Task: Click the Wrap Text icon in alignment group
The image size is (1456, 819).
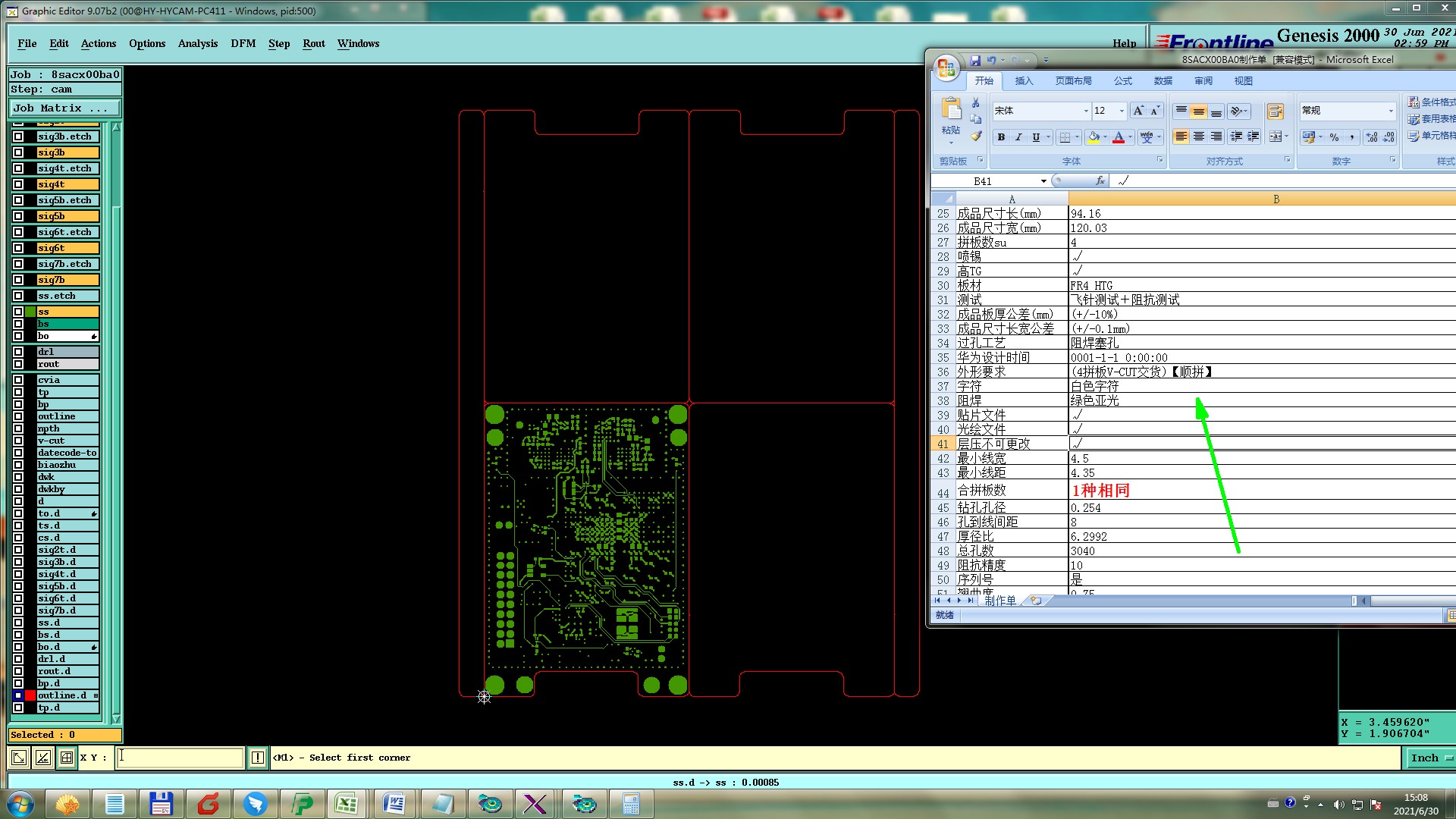Action: pos(1276,111)
